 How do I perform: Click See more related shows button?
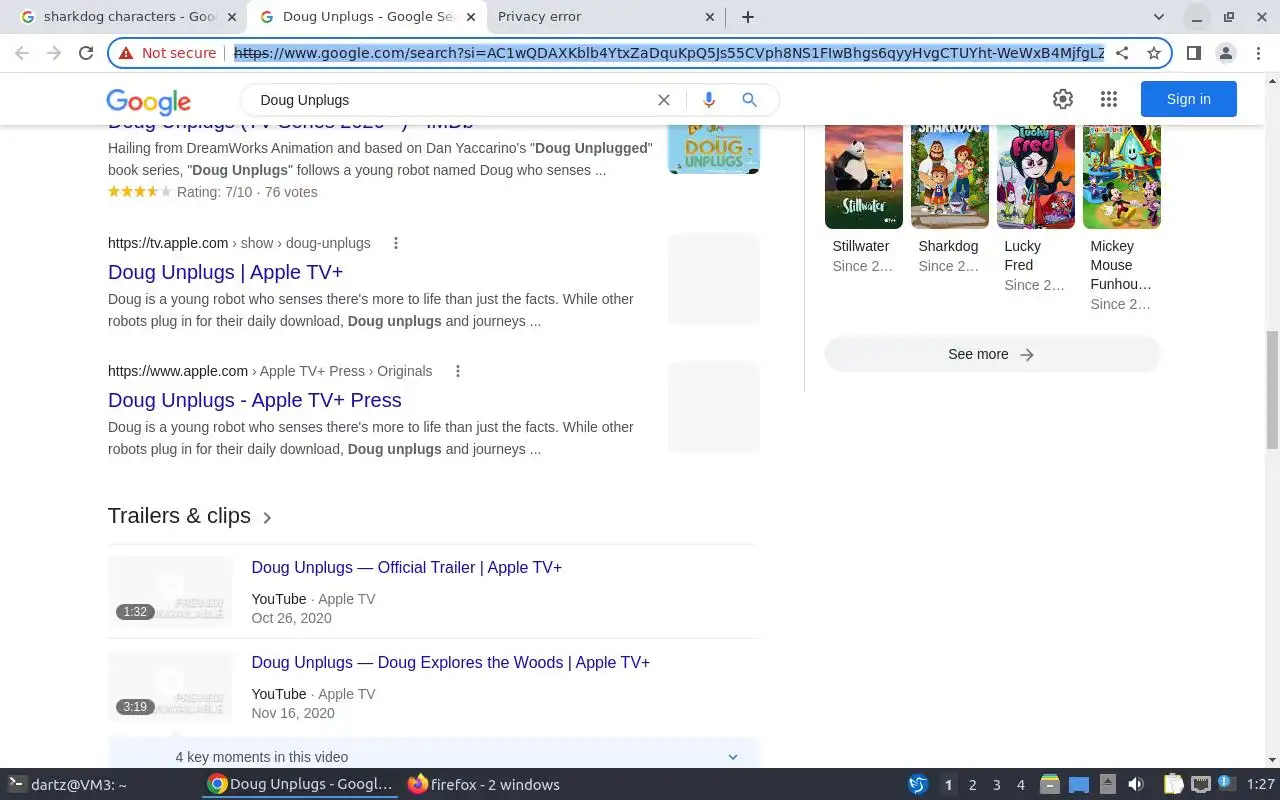[x=992, y=354]
